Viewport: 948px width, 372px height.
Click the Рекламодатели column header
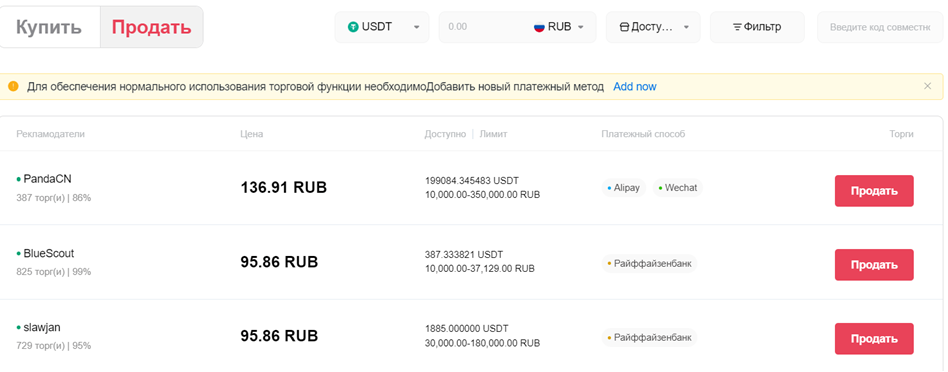pos(51,134)
